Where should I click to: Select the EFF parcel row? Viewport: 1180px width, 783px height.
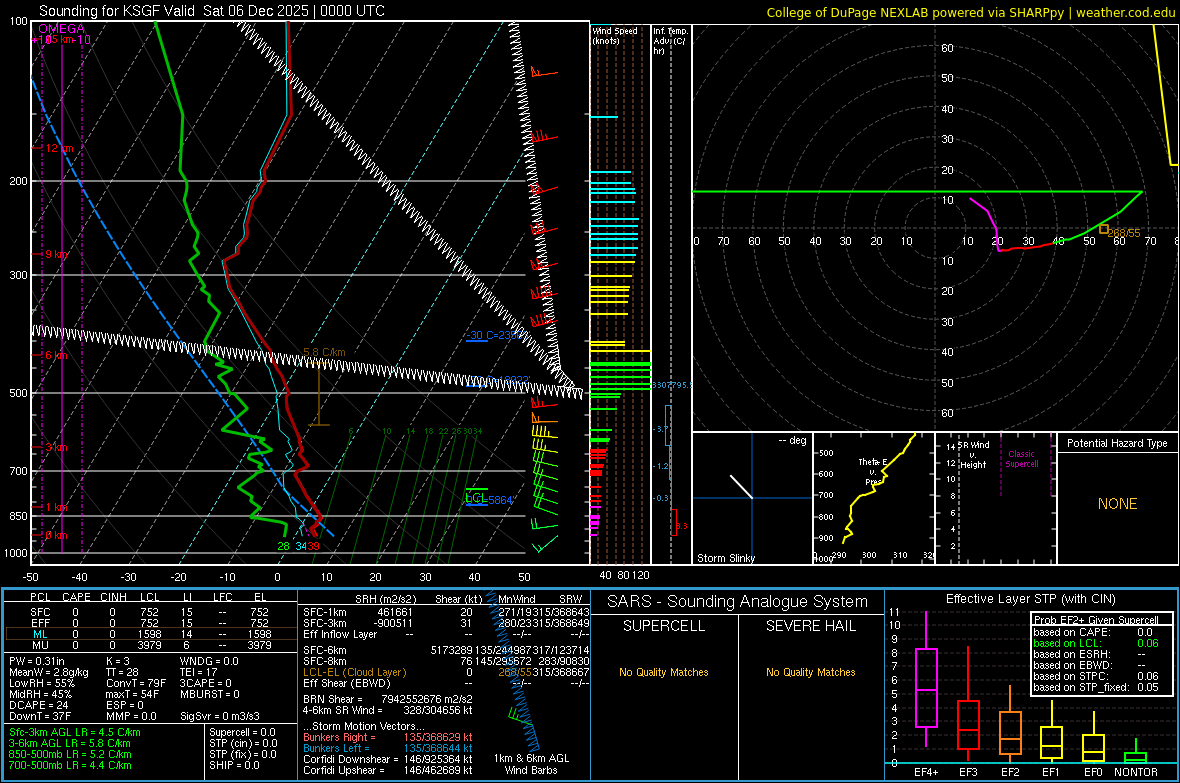coord(150,623)
